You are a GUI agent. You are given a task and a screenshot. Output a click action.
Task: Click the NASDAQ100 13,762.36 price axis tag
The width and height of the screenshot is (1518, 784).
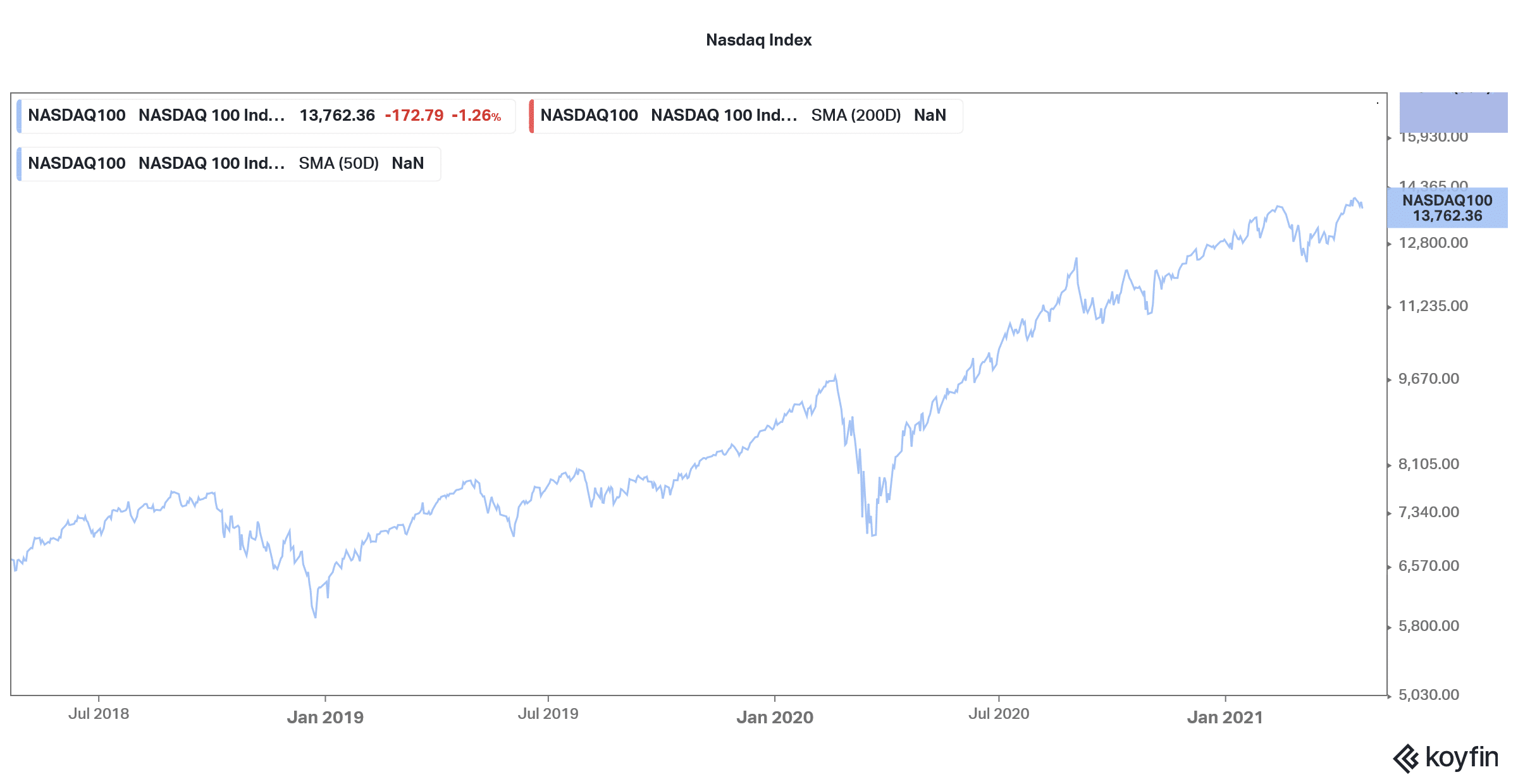coord(1447,208)
